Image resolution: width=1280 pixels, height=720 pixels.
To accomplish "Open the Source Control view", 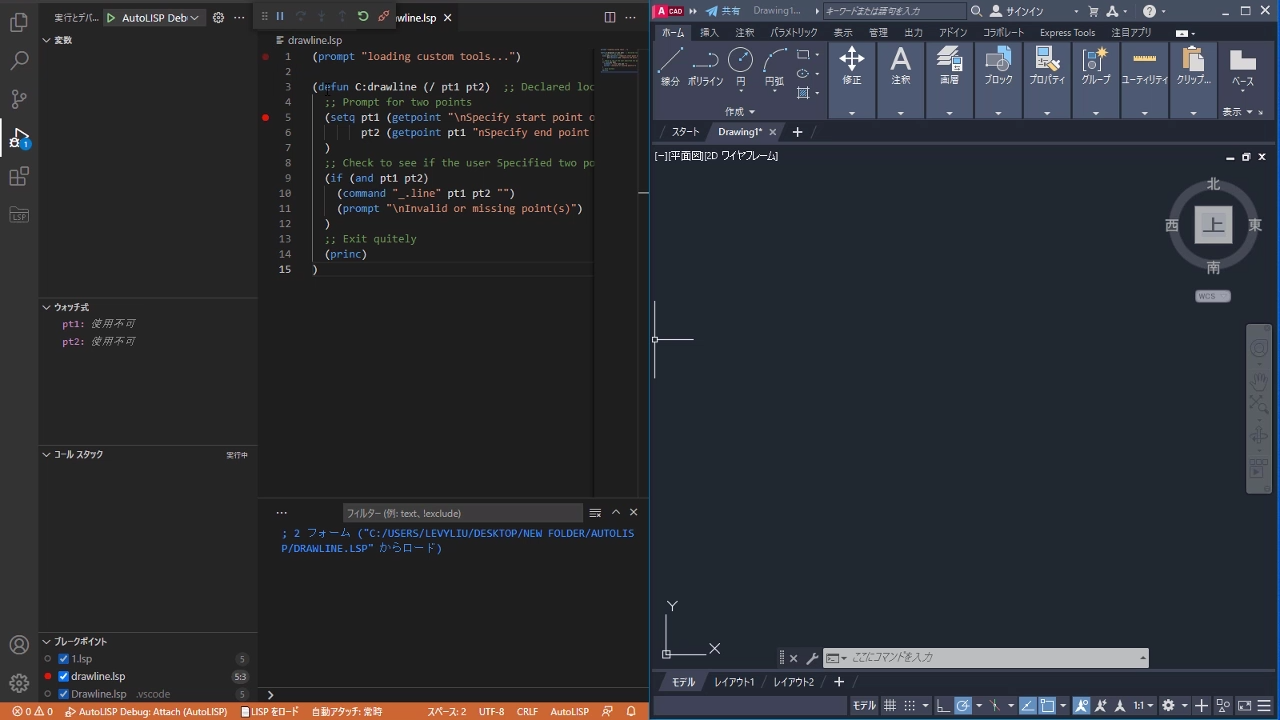I will 19,99.
